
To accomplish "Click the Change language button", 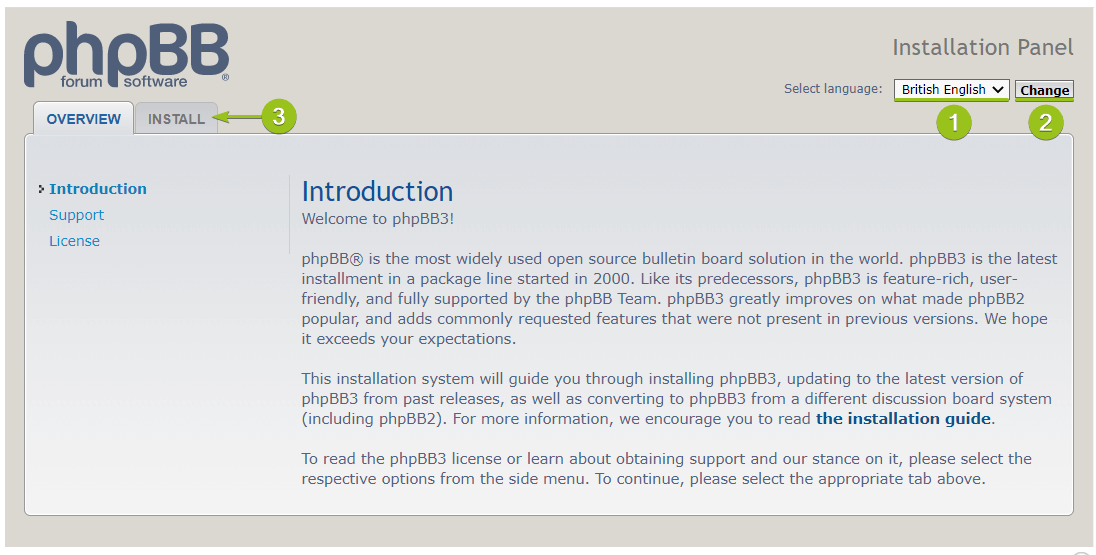I will [1044, 90].
